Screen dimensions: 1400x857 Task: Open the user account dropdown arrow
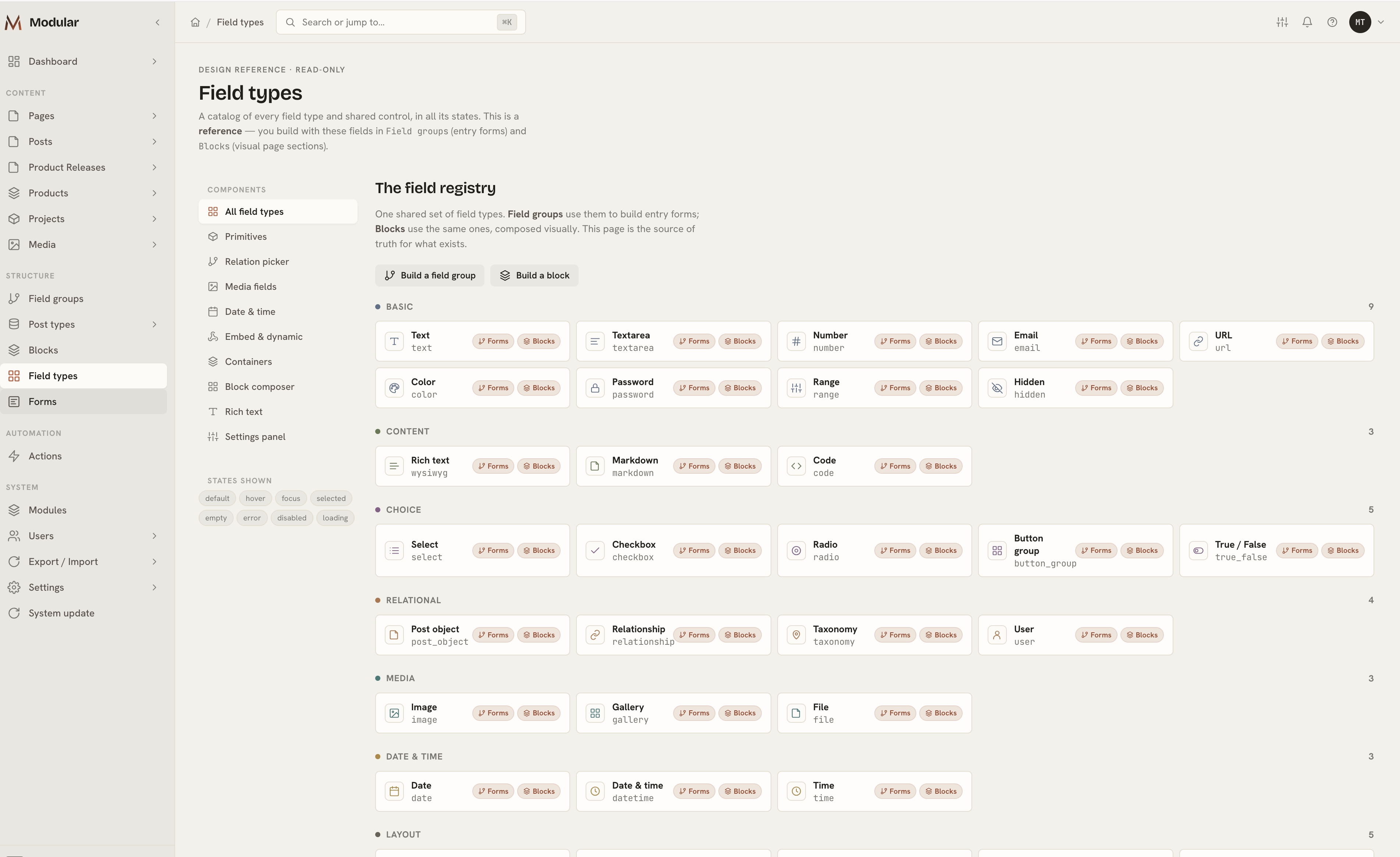1381,22
